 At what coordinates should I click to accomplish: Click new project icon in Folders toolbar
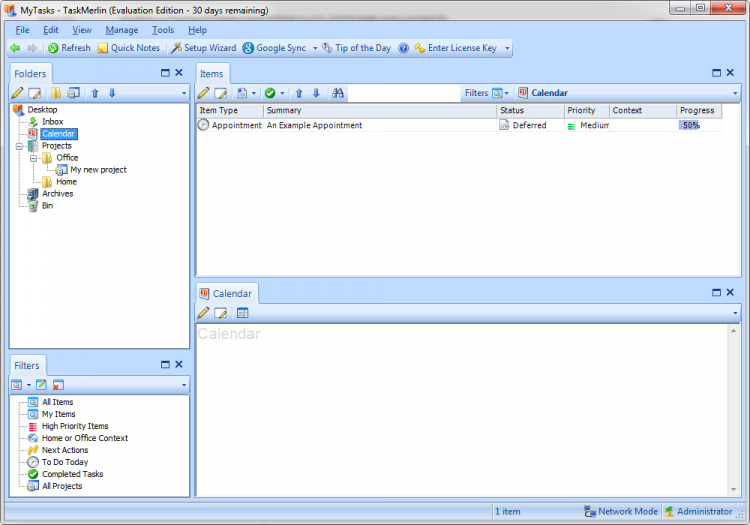[x=74, y=93]
